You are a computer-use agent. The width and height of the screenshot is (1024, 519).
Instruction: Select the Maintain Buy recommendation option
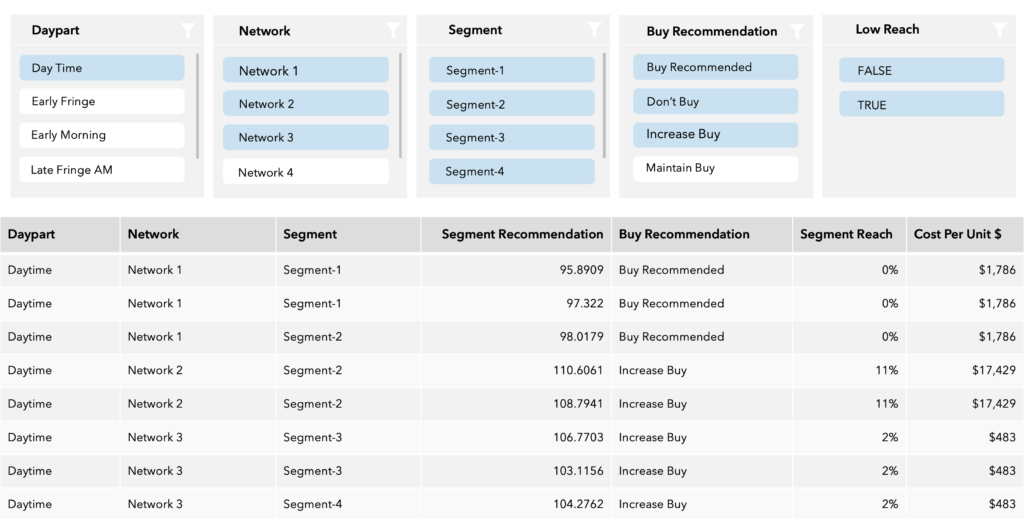[716, 168]
